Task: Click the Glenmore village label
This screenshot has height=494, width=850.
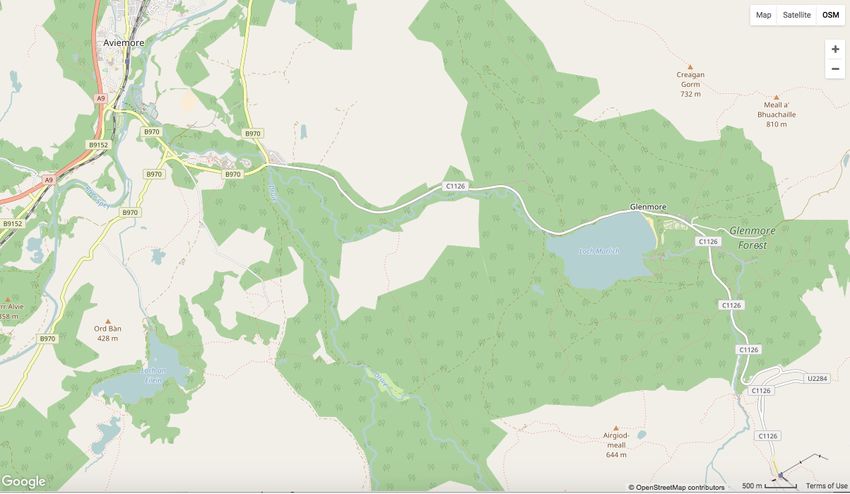Action: click(x=648, y=207)
